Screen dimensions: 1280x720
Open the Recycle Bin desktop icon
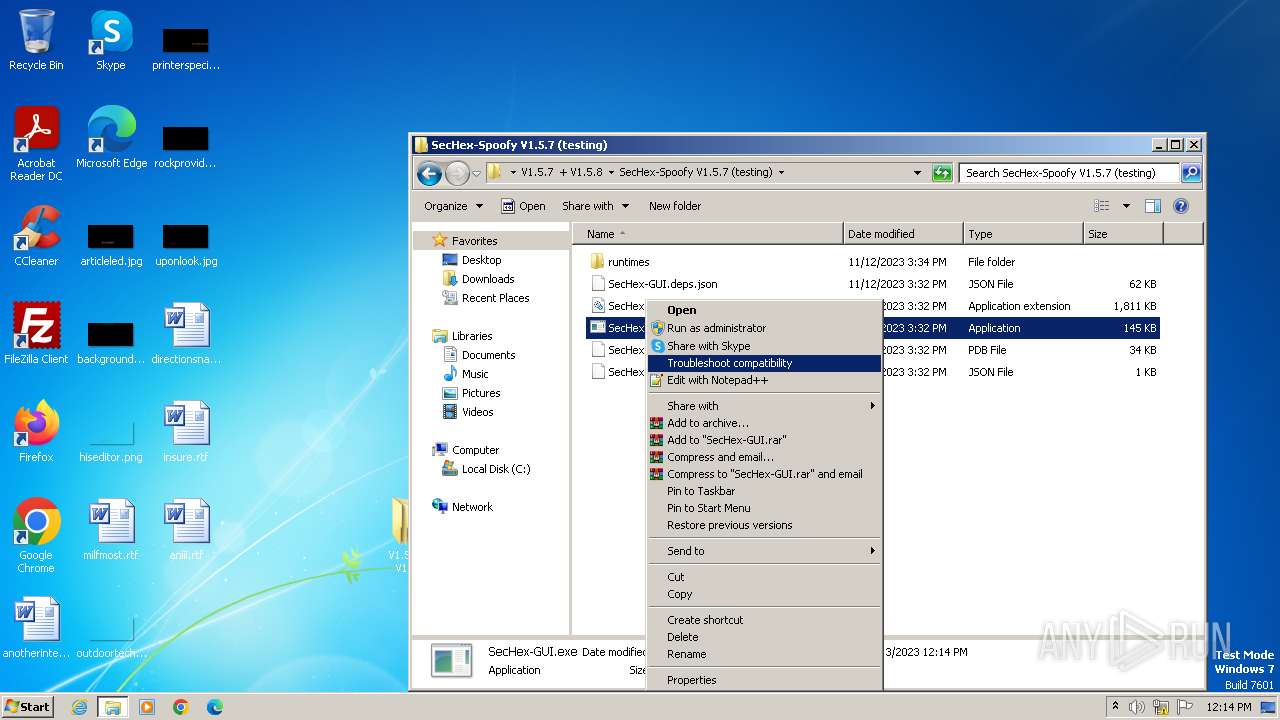(x=36, y=40)
